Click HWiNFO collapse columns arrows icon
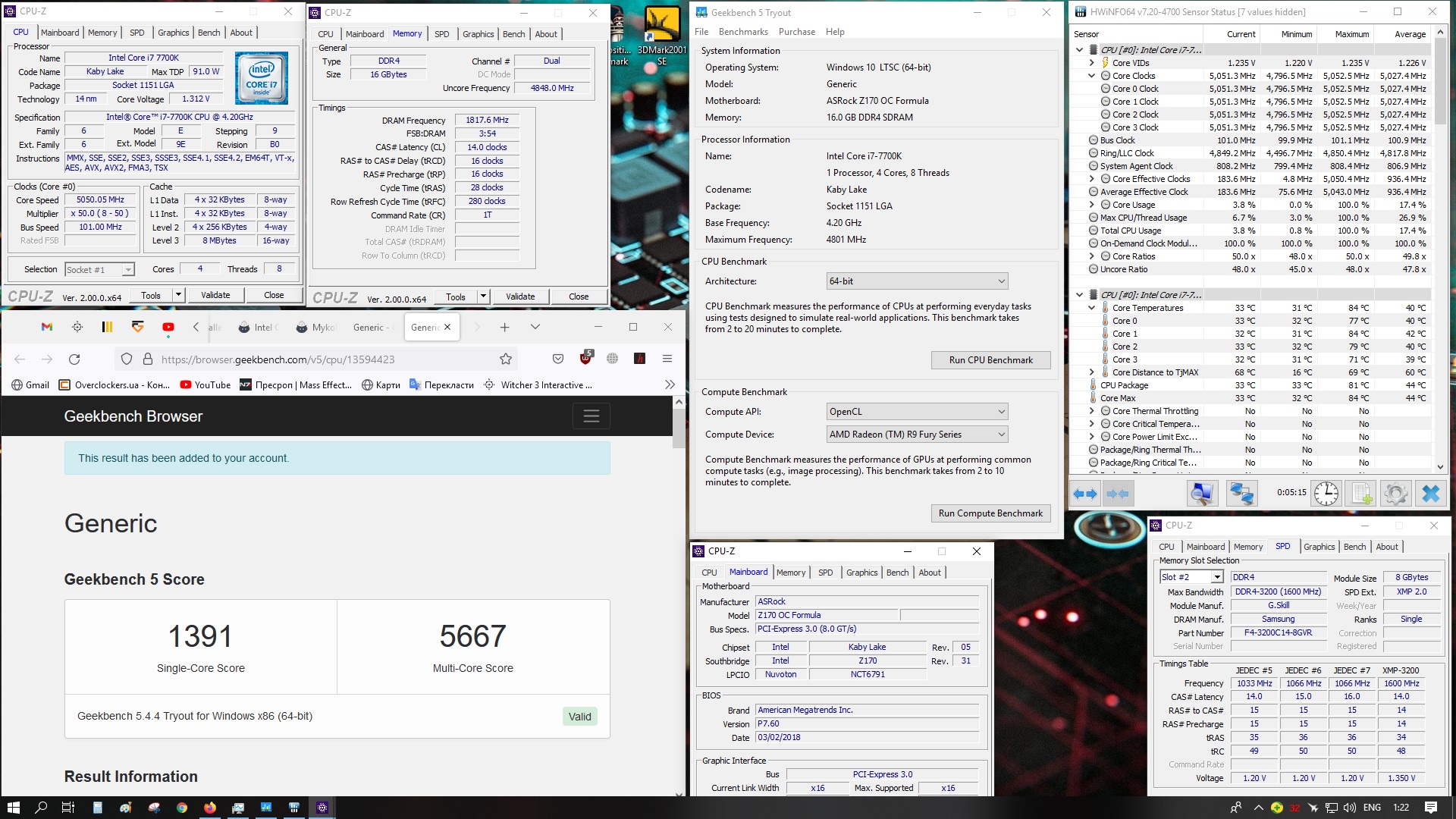Image resolution: width=1456 pixels, height=819 pixels. 1118,494
